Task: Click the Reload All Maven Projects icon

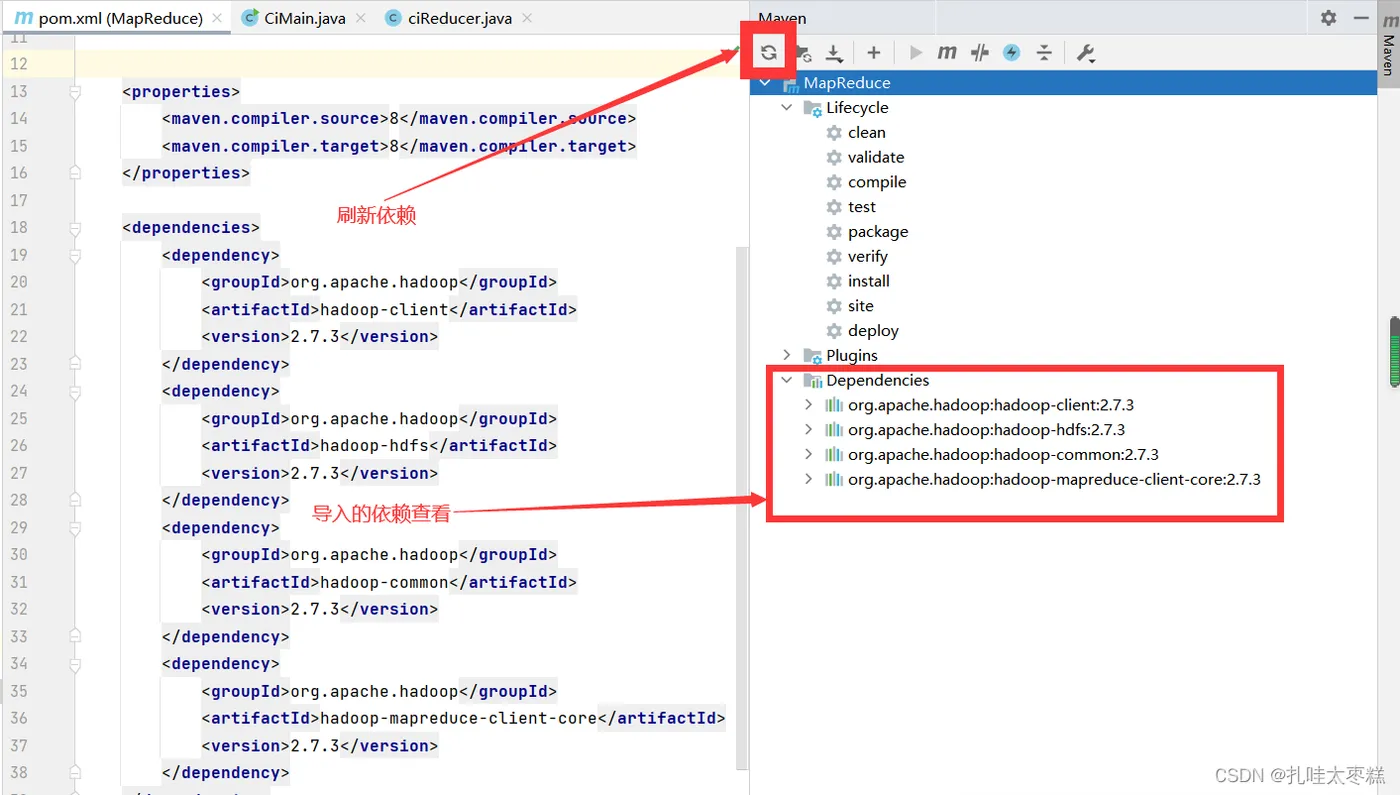Action: [x=768, y=53]
